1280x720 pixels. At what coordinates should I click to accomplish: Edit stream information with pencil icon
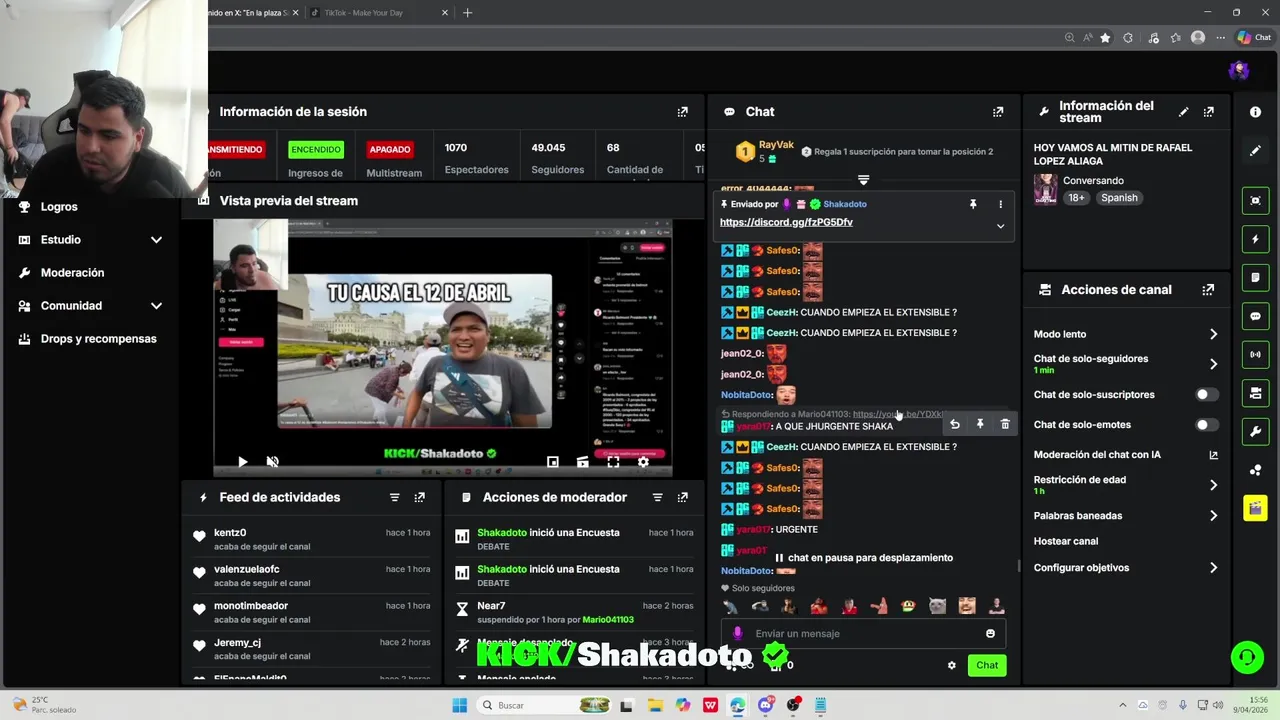1184,112
